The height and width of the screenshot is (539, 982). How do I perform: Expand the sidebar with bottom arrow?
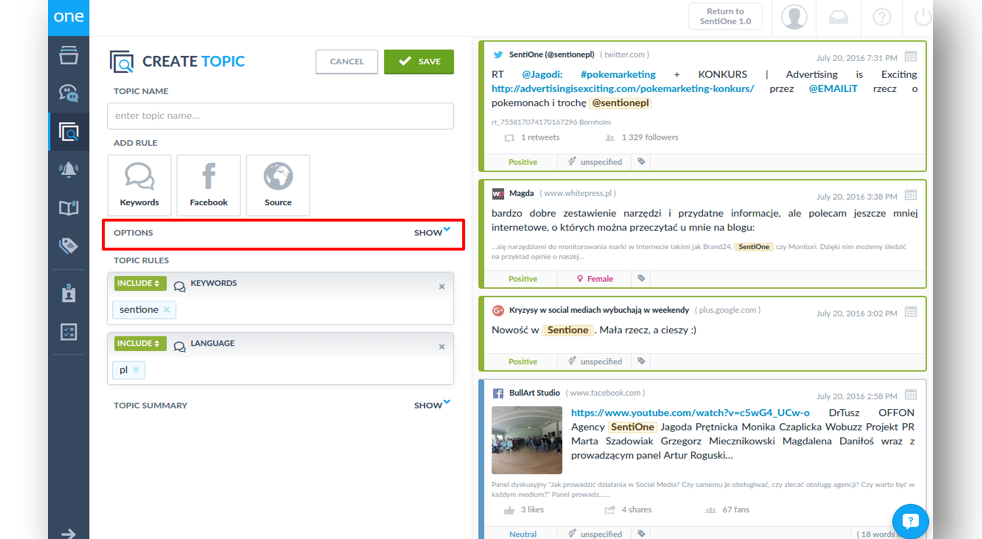point(68,533)
